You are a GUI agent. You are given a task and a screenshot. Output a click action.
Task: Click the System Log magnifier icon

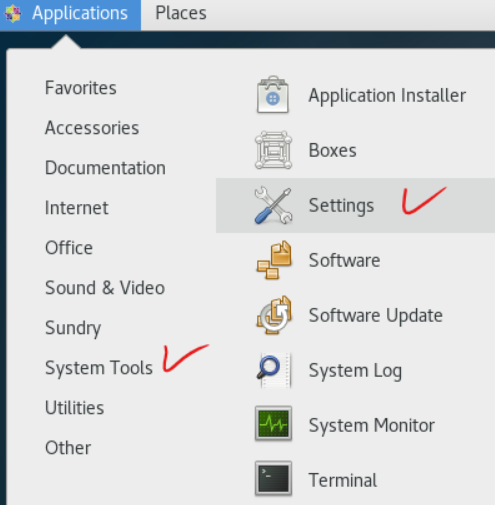point(274,370)
